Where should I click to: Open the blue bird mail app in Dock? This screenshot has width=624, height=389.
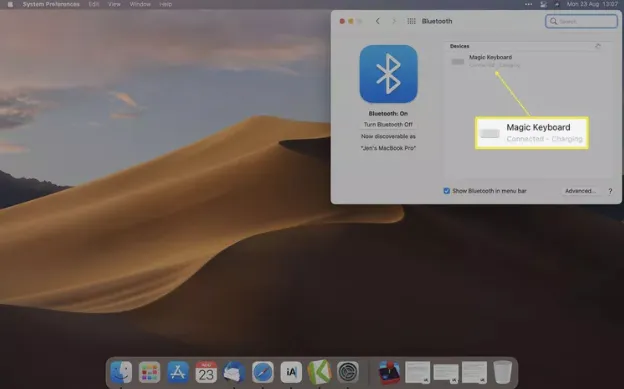[234, 372]
